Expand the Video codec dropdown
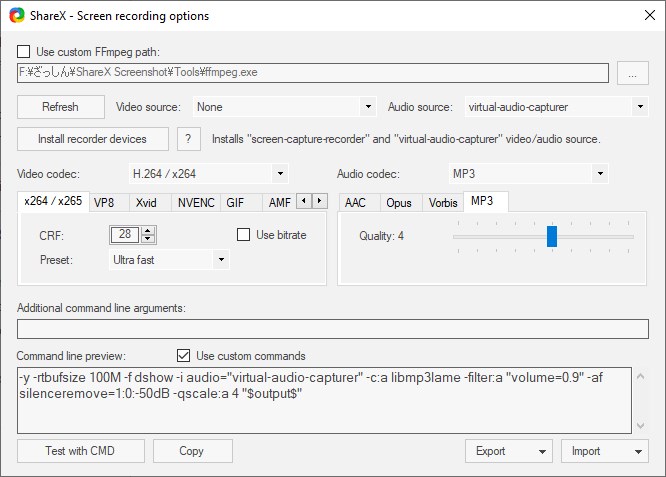The width and height of the screenshot is (666, 477). [209, 174]
